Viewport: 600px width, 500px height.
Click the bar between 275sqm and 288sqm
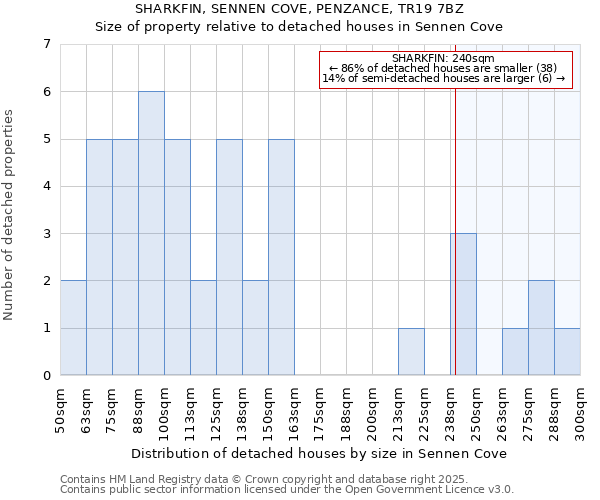coord(541,328)
